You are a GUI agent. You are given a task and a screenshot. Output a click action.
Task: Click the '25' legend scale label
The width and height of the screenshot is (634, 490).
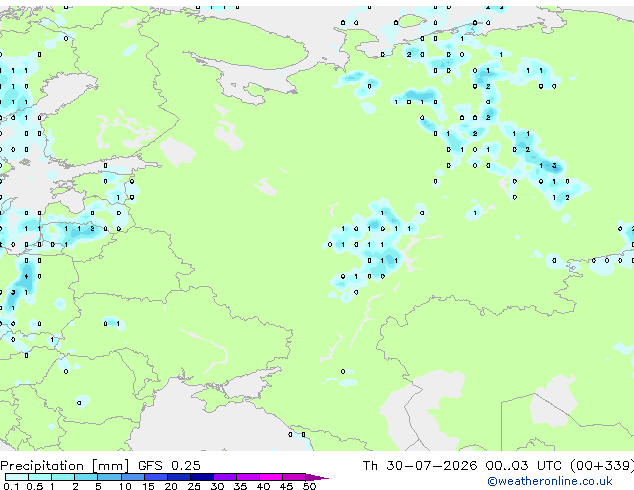(x=194, y=486)
